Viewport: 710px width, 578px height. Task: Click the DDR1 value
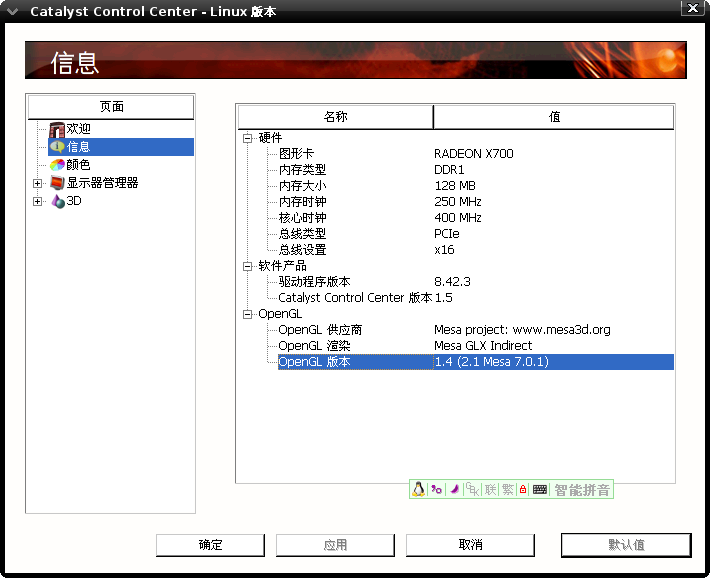point(449,170)
